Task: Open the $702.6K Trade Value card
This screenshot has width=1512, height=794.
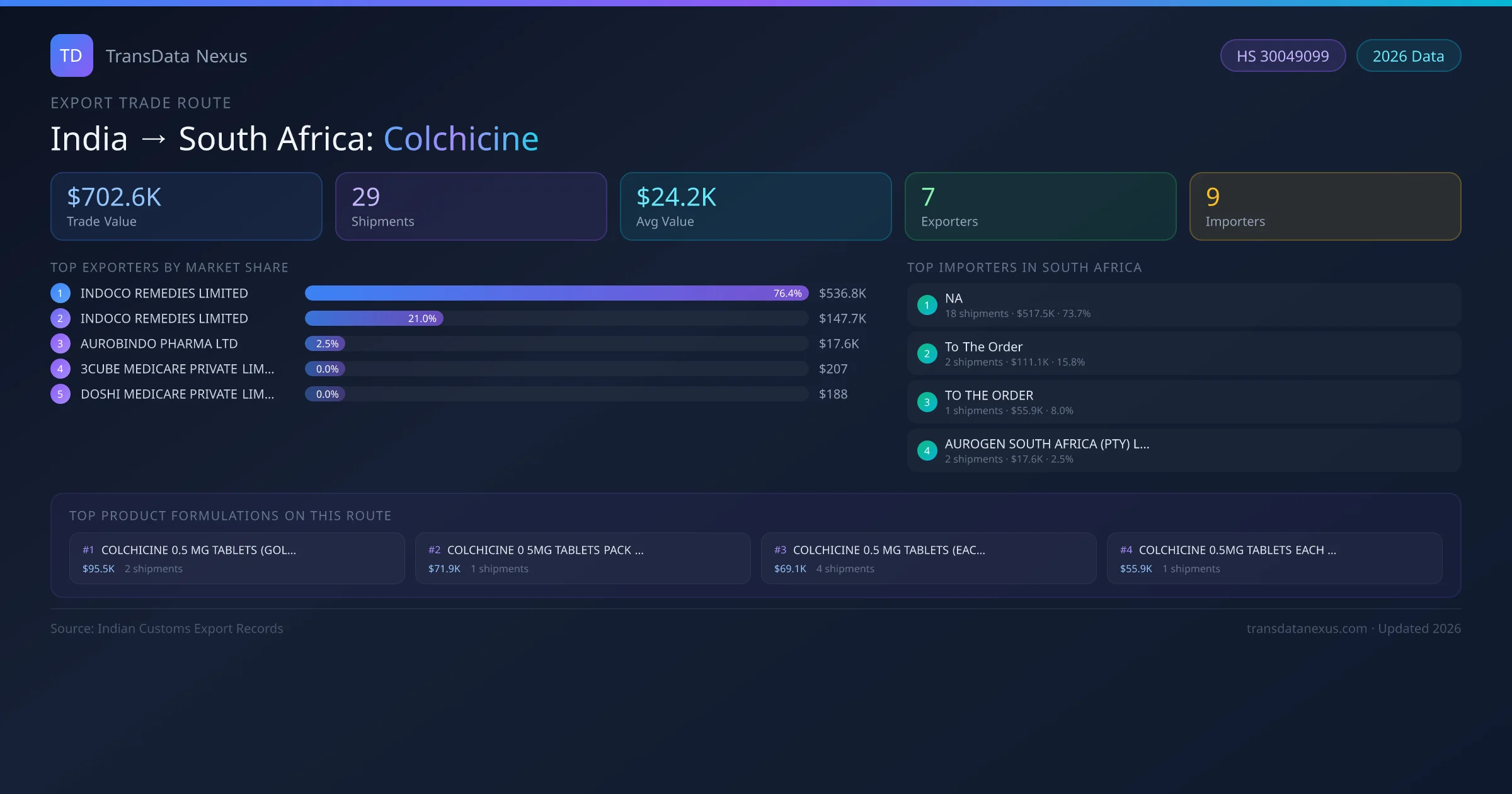Action: [186, 206]
